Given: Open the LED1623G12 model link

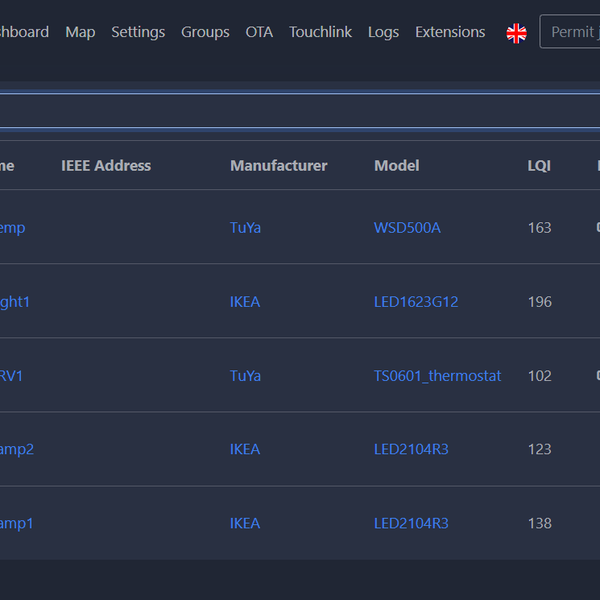Looking at the screenshot, I should pyautogui.click(x=416, y=302).
